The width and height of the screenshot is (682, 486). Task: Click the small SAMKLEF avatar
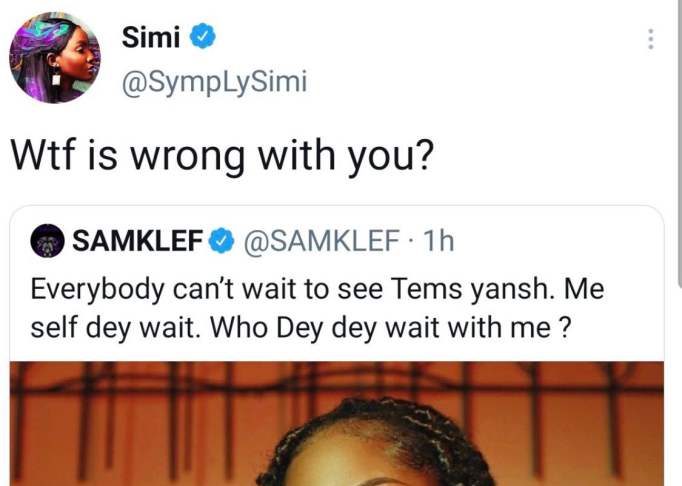point(47,241)
